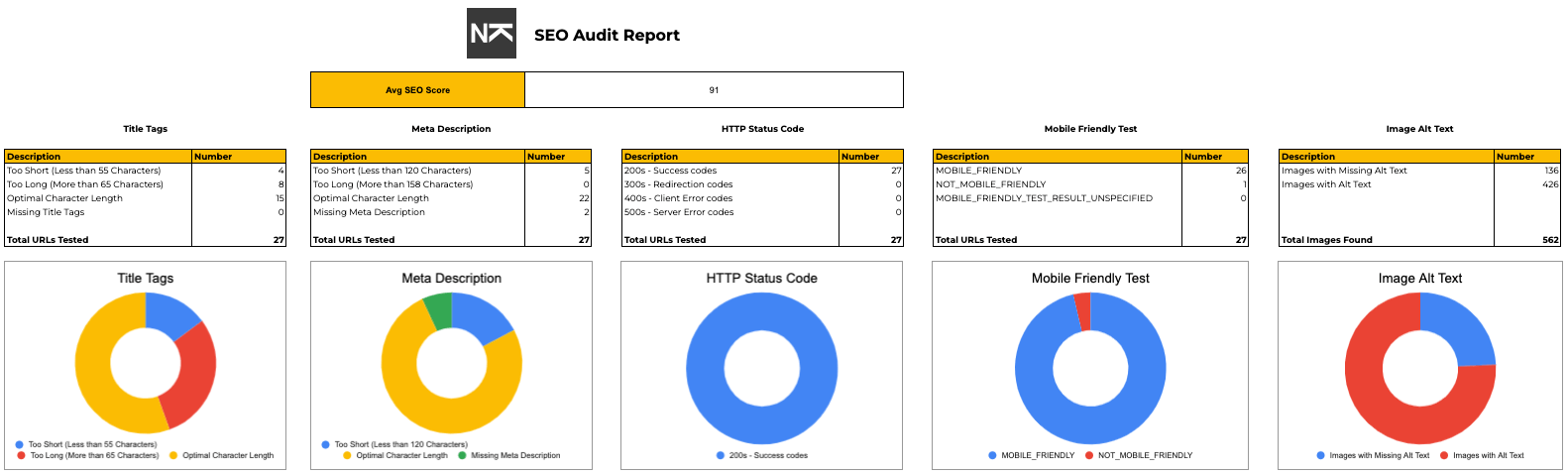The height and width of the screenshot is (475, 1568).
Task: Click the green Missing Meta Description legend dot
Action: [462, 455]
